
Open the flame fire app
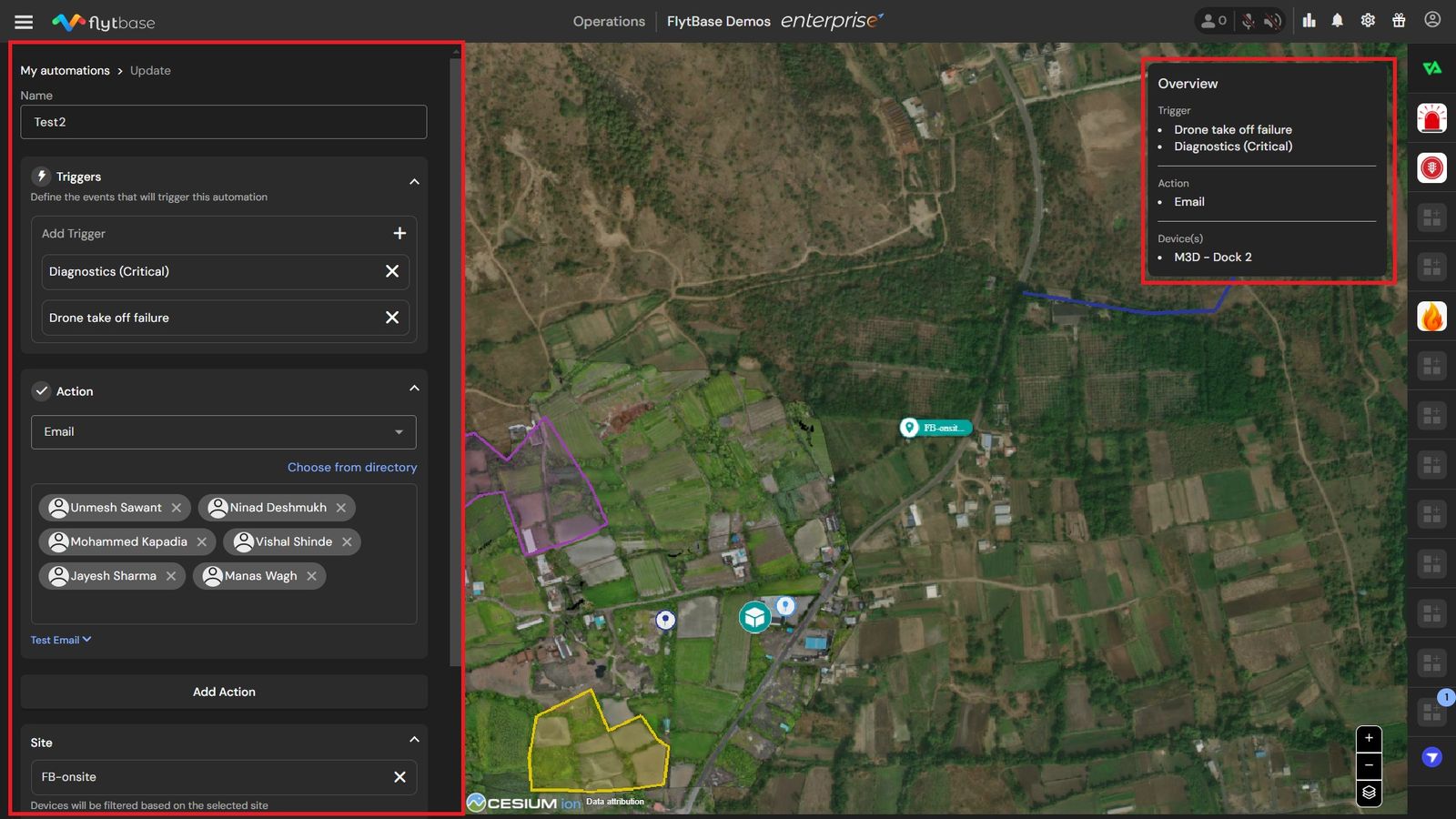(1431, 317)
